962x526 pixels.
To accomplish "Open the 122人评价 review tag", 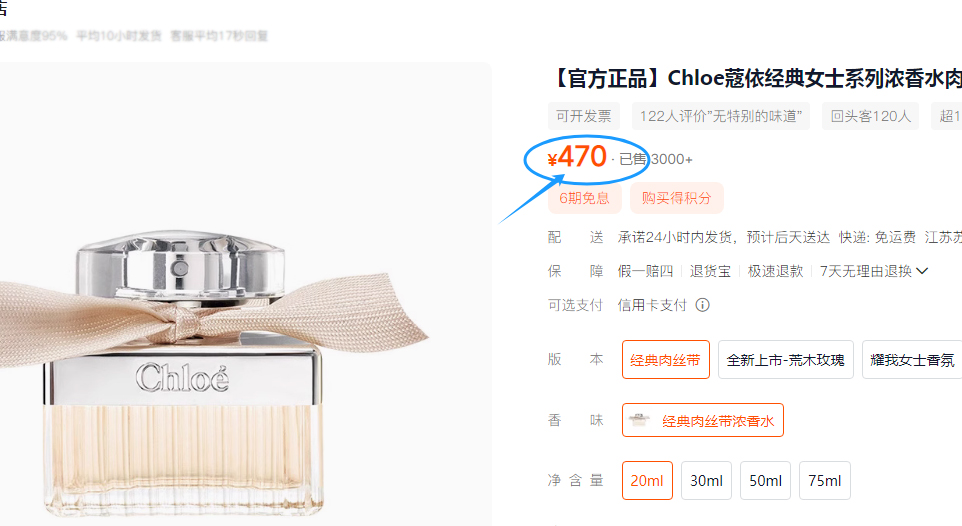I will [x=721, y=116].
